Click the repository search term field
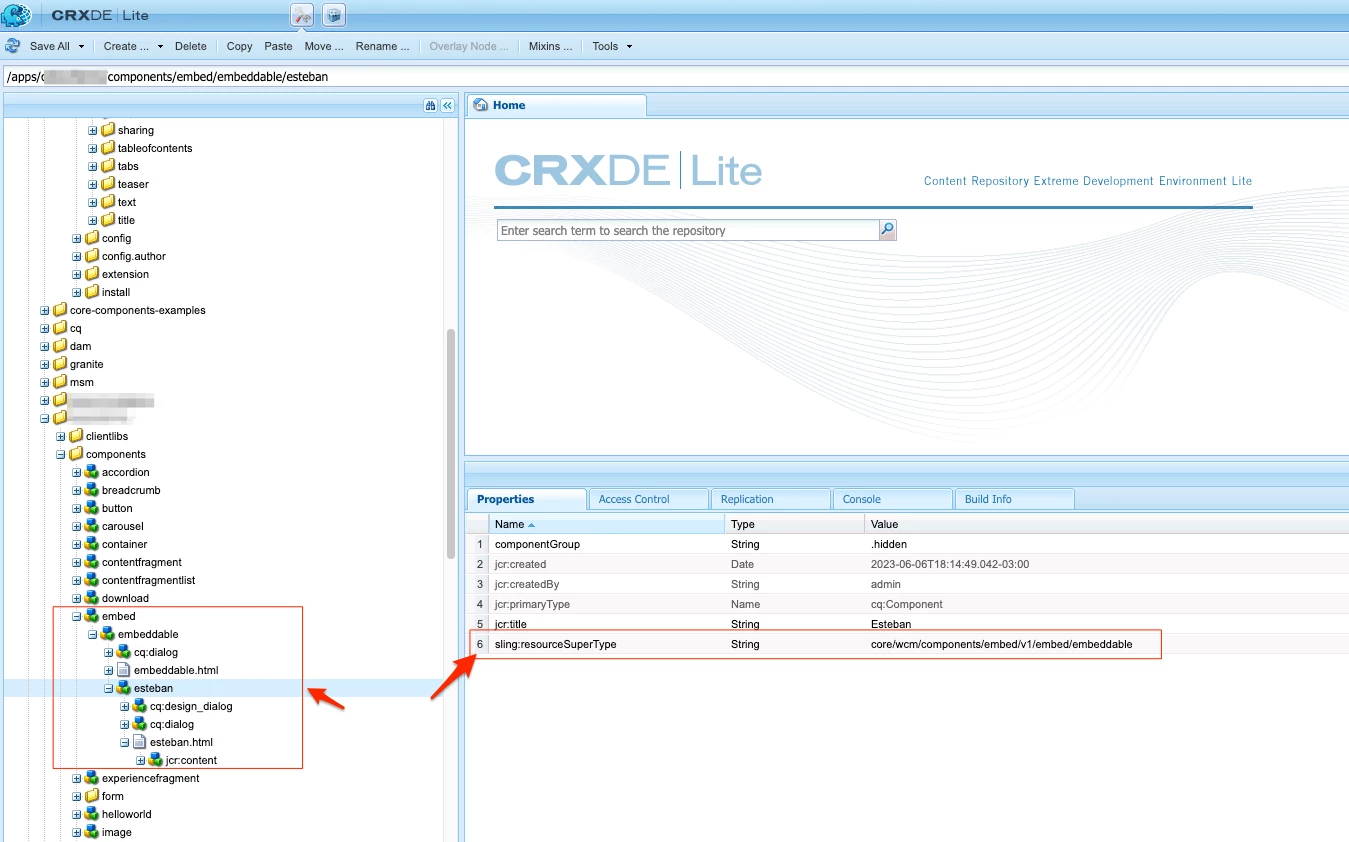 point(688,230)
